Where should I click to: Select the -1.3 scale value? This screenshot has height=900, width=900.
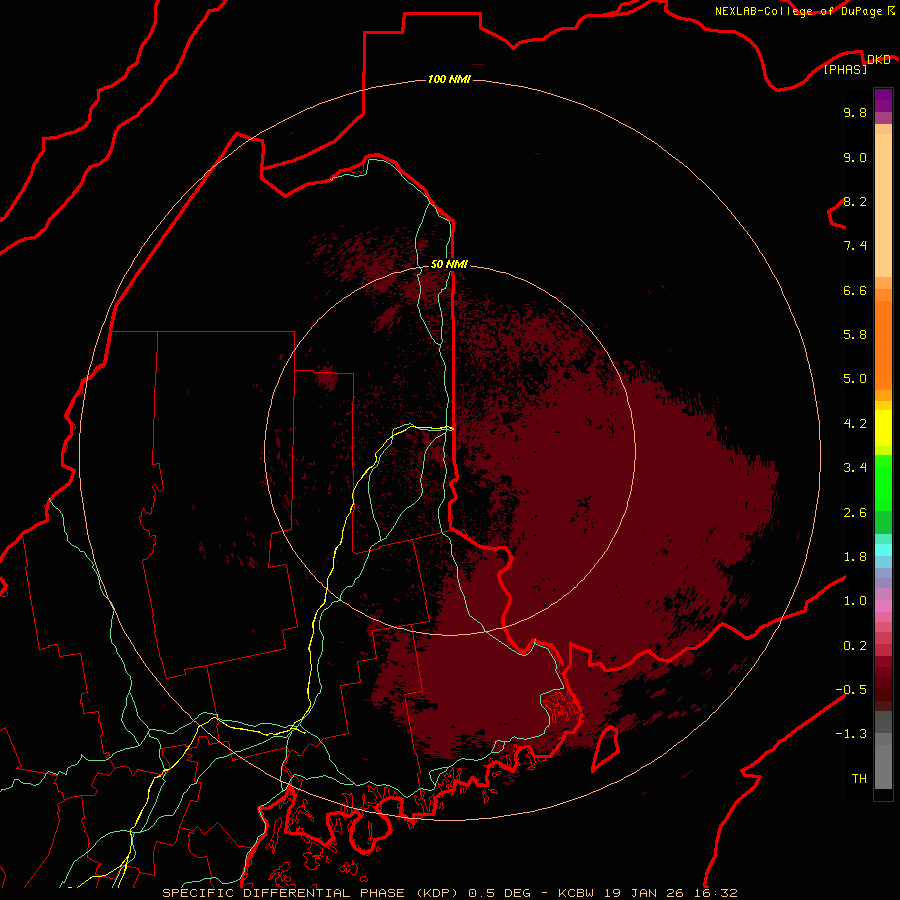851,734
